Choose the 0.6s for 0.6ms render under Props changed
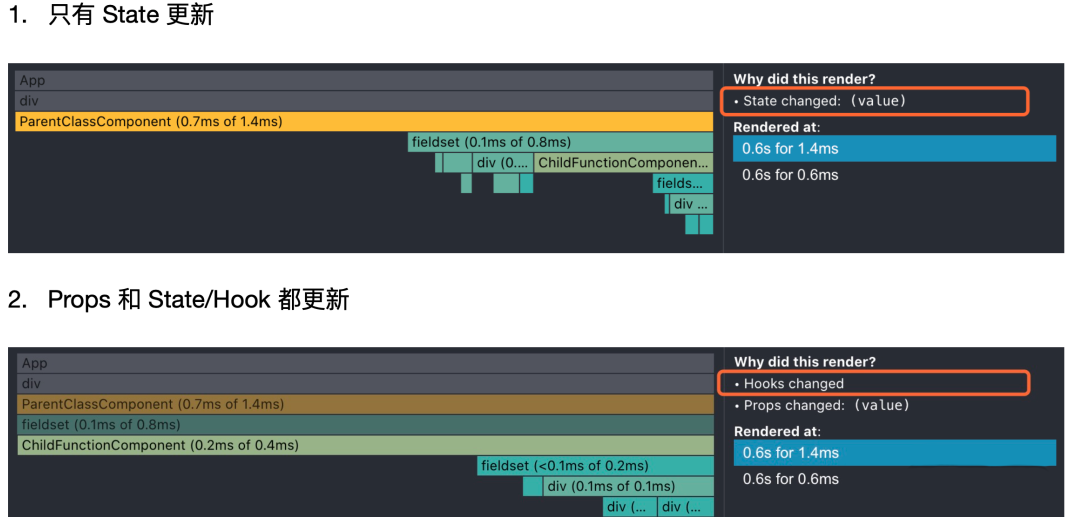Image resolution: width=1067 pixels, height=517 pixels. click(791, 479)
